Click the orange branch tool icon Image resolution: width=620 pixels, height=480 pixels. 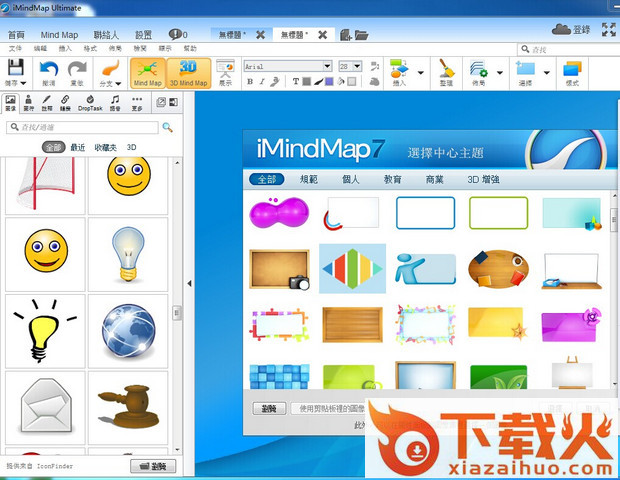click(x=110, y=68)
